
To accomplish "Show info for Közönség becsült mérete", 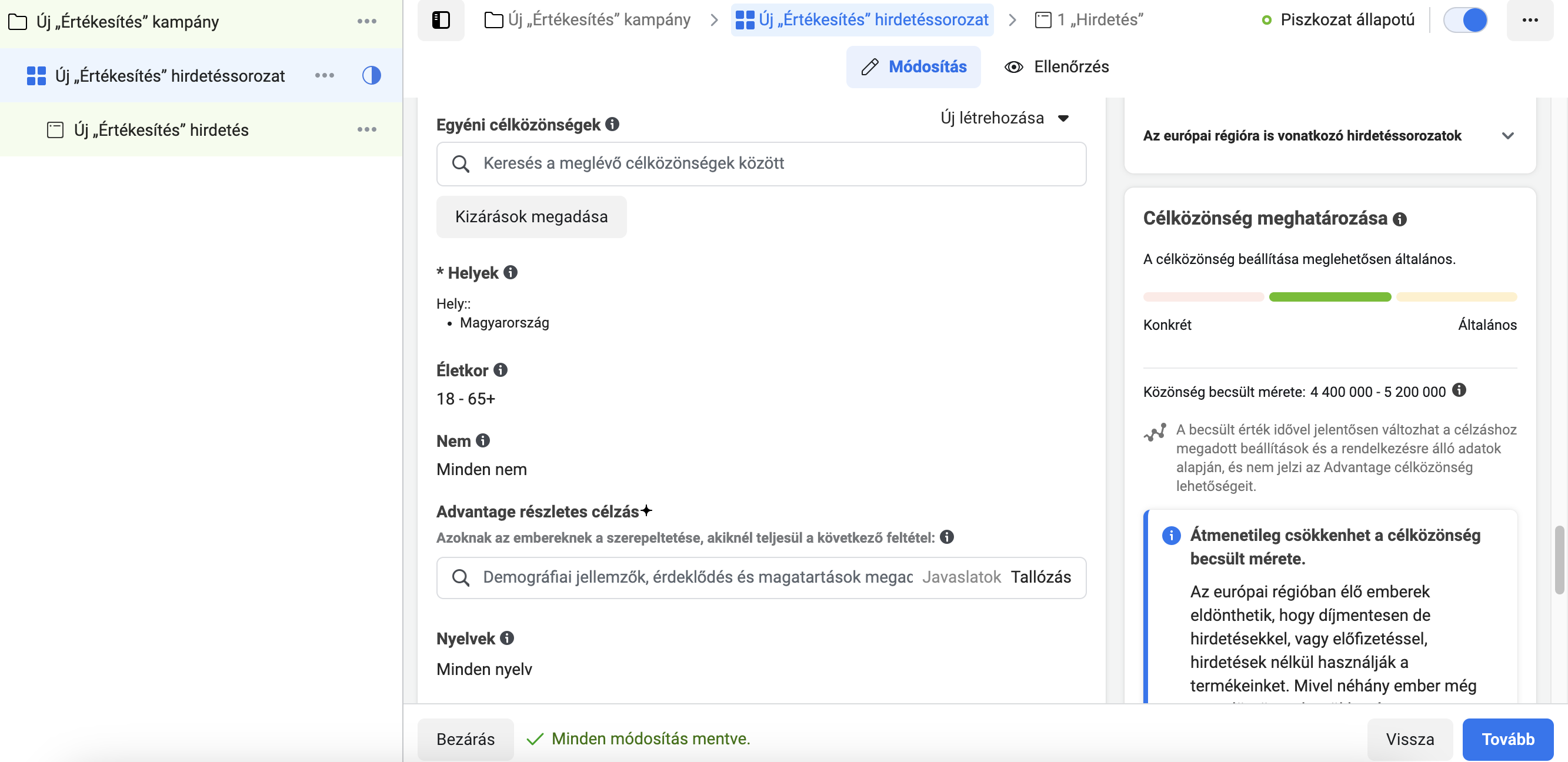I will coord(1459,389).
